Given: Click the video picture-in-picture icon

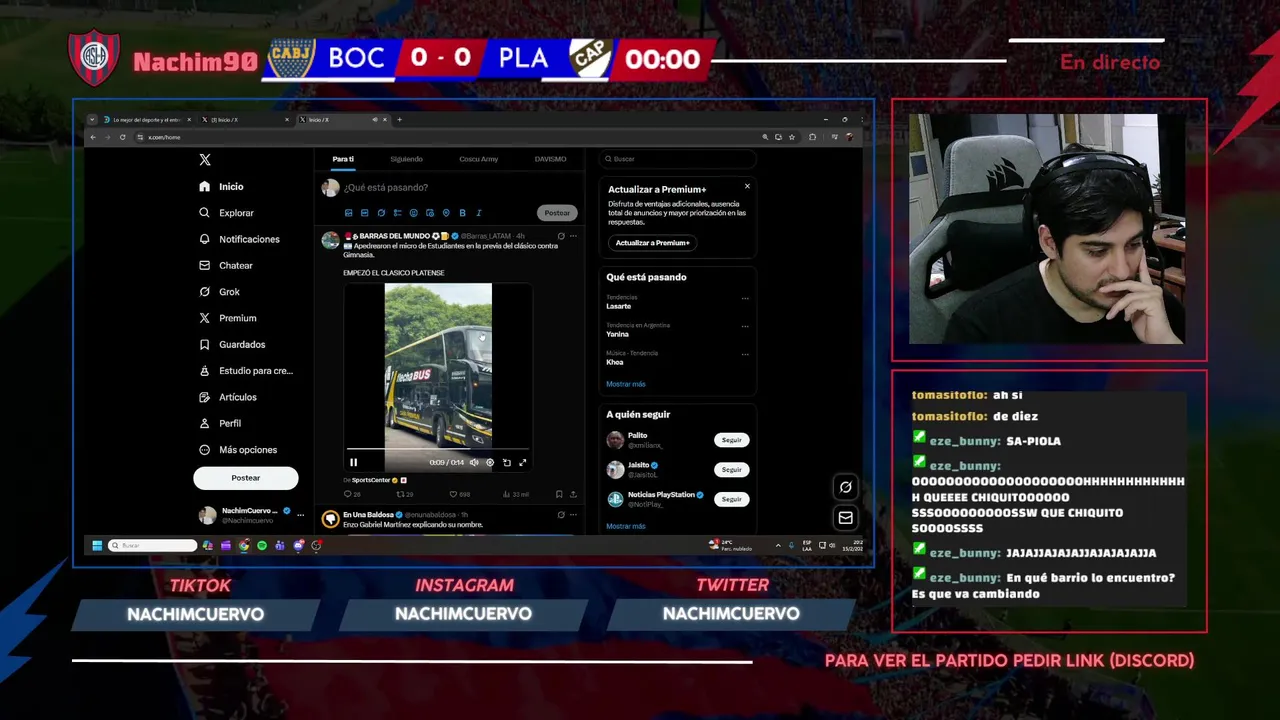Looking at the screenshot, I should [x=507, y=463].
